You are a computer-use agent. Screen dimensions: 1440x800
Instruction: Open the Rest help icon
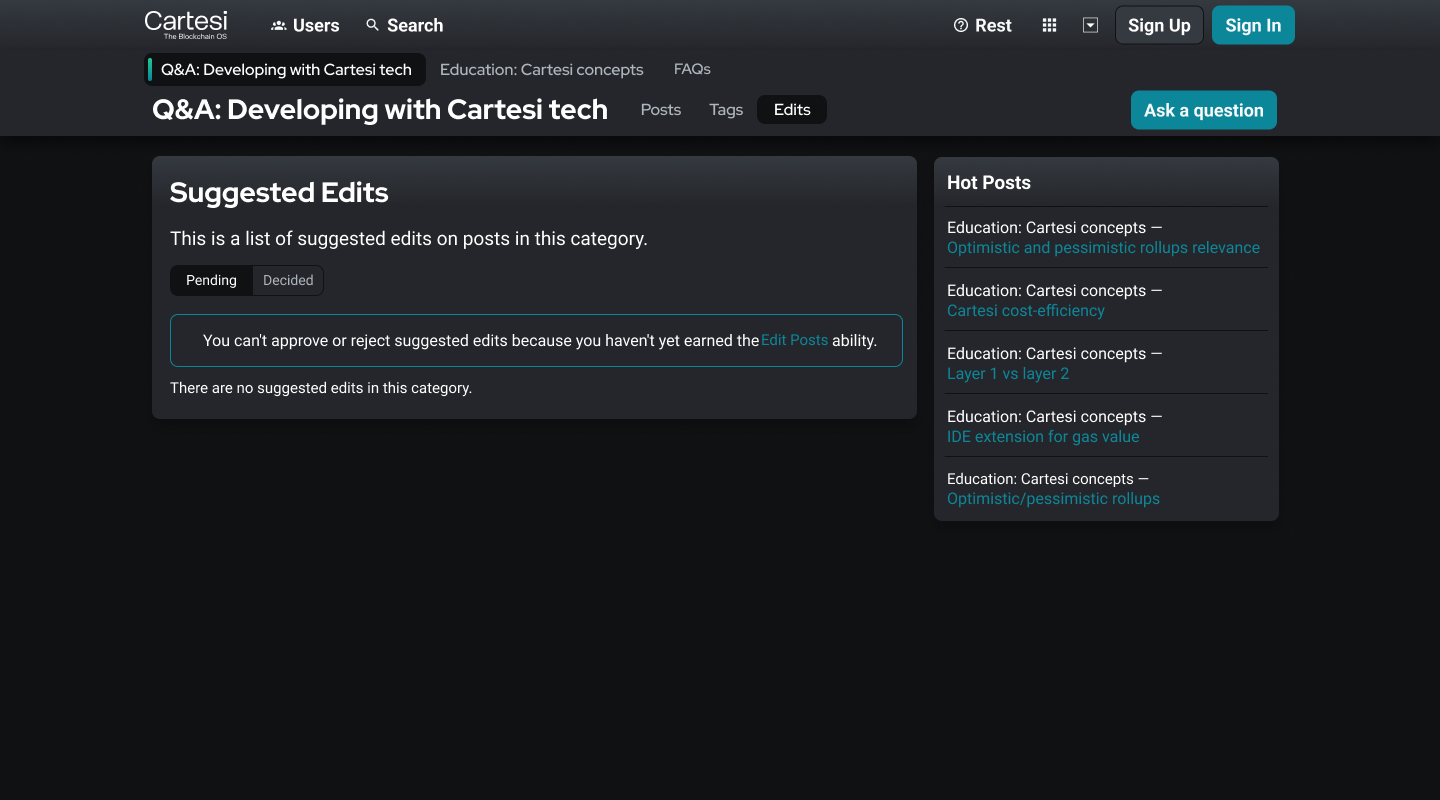tap(961, 25)
